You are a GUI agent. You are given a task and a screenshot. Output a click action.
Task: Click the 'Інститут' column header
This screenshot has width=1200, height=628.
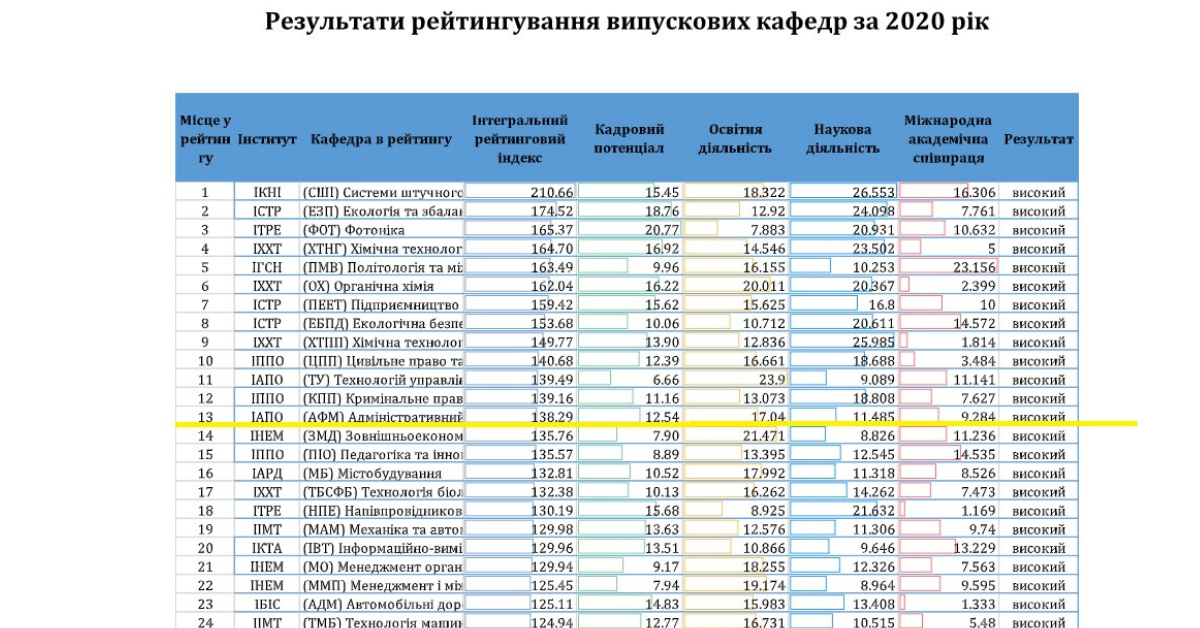(267, 139)
